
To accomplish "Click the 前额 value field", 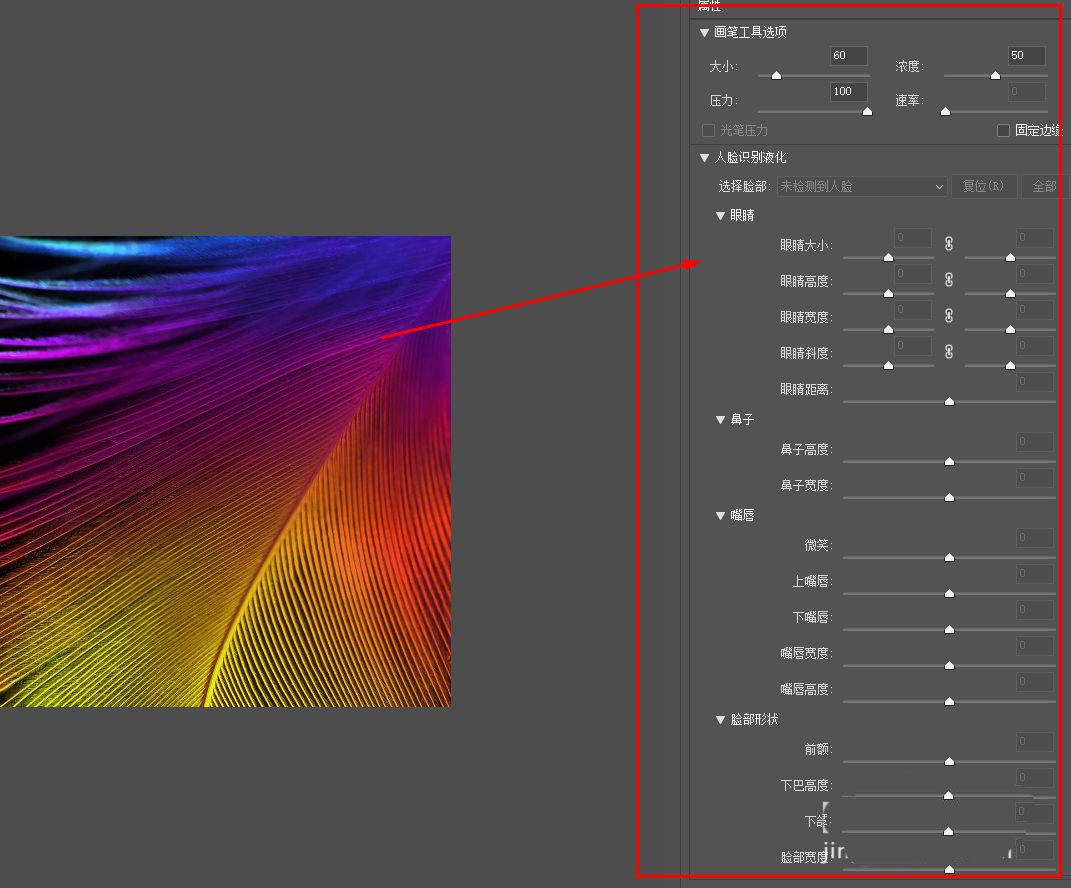I will pos(1035,742).
